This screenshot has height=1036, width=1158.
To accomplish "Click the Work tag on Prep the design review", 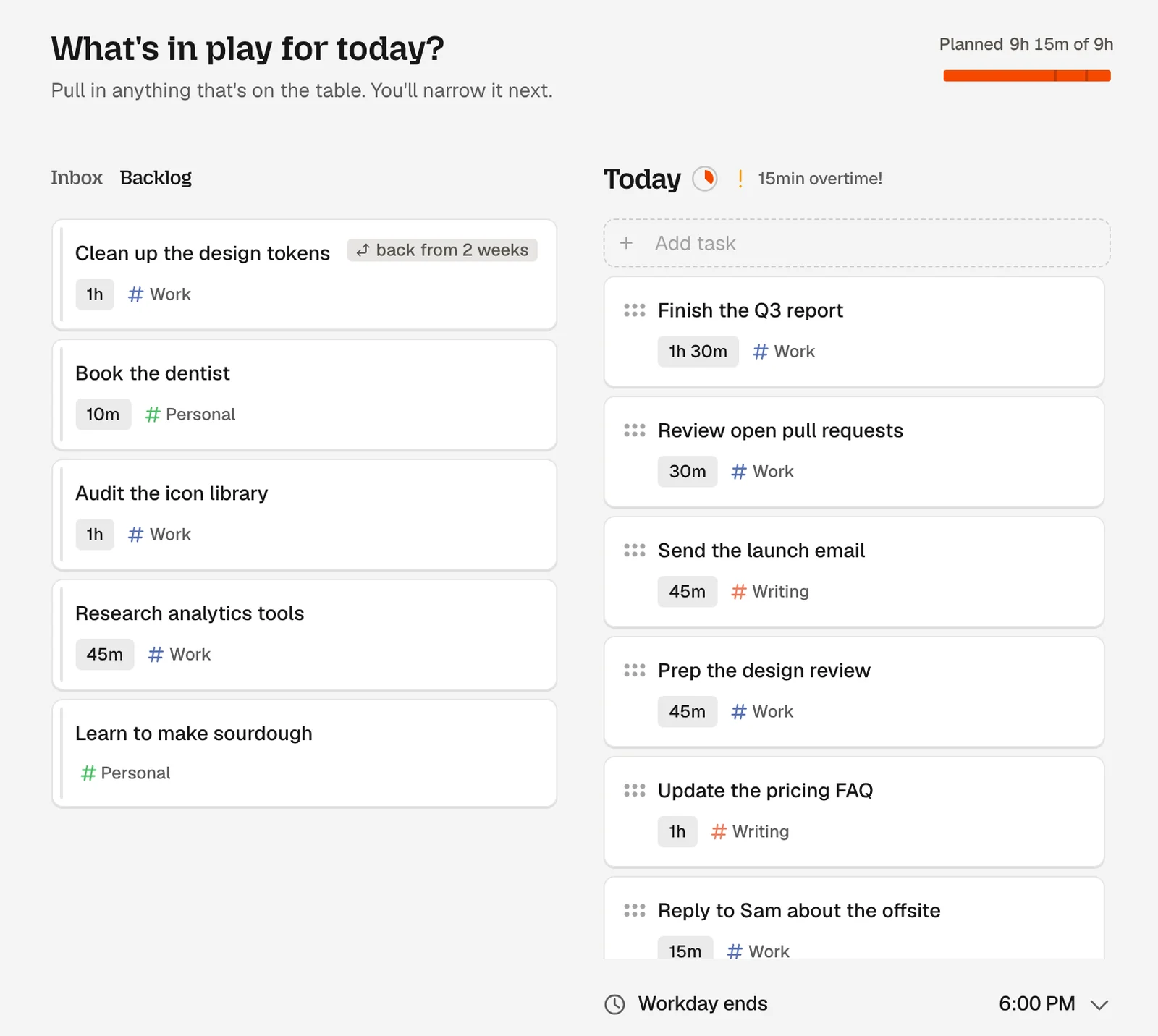I will (763, 712).
